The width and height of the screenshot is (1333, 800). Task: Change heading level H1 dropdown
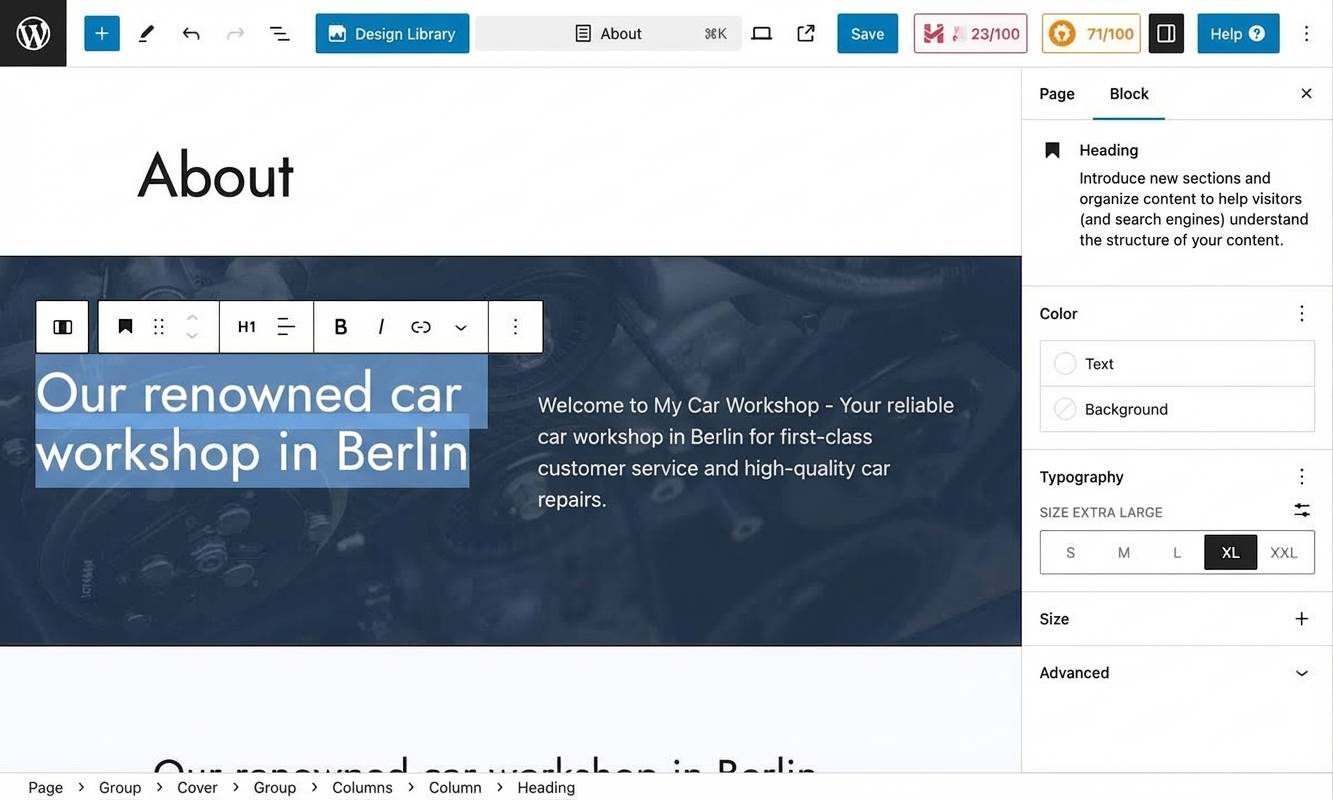(x=246, y=327)
